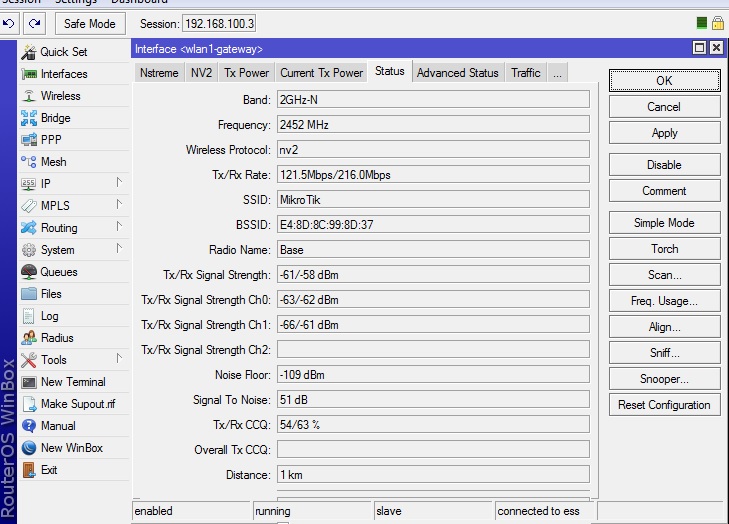Click the Exit door icon
Viewport: 729px width, 524px height.
(x=28, y=470)
